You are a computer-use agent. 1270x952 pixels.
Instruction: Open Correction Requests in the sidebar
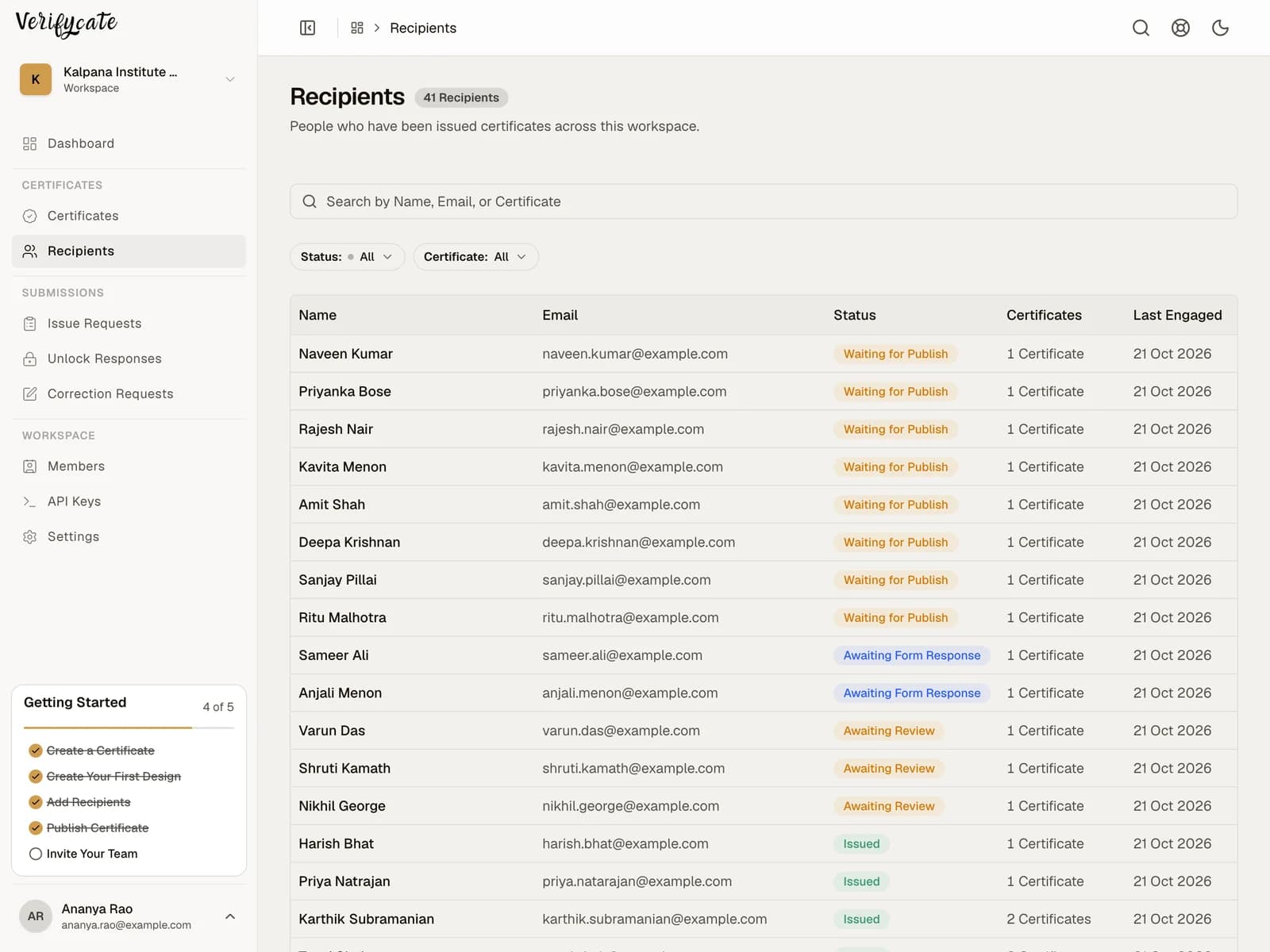(129, 393)
